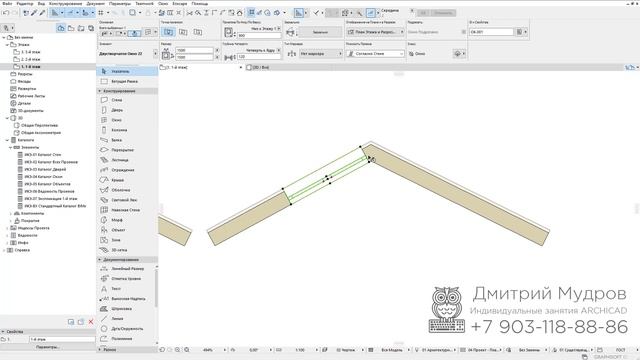This screenshot has width=640, height=360.
Task: Select the Skylight tool
Action: point(127,200)
